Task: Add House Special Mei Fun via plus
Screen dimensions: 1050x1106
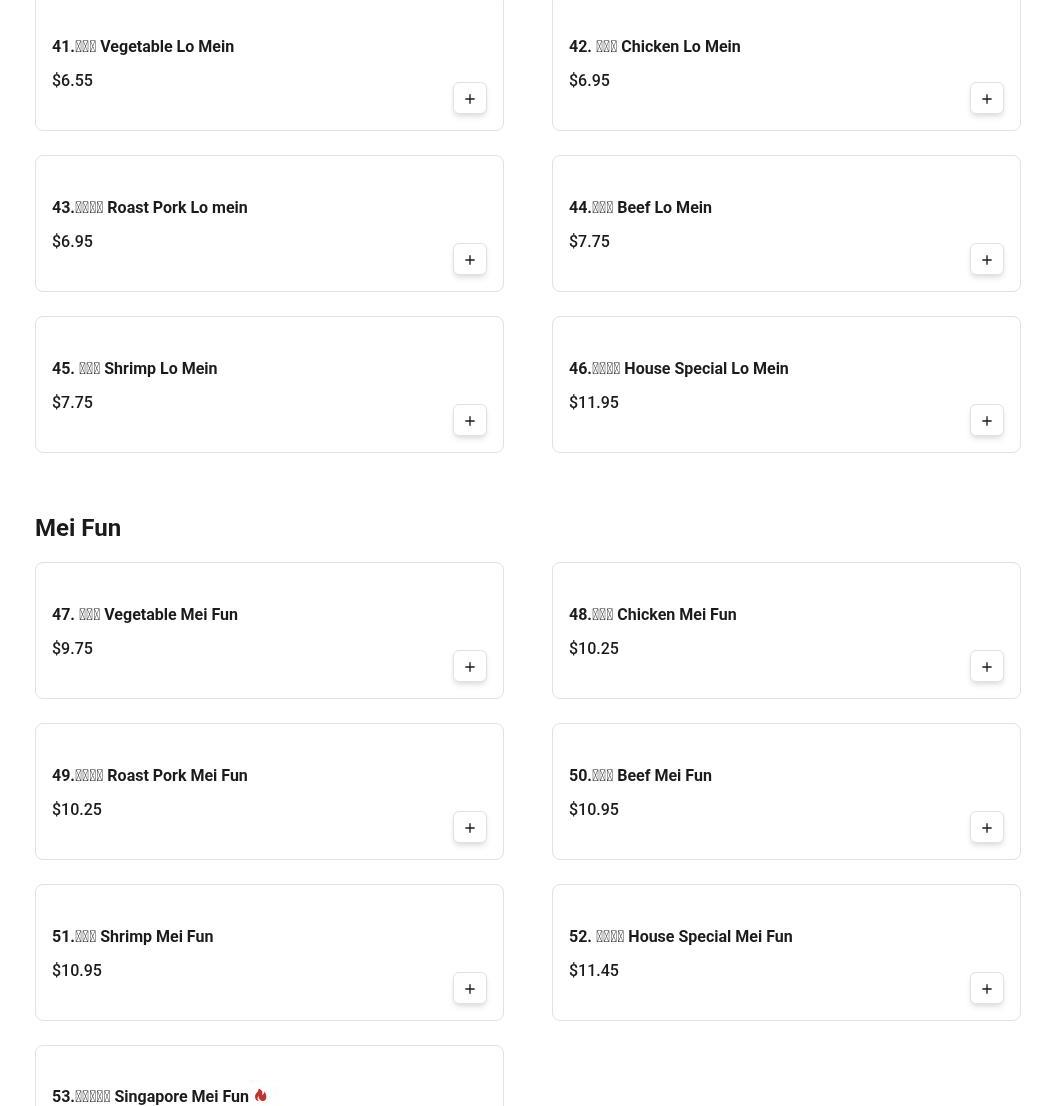Action: [987, 989]
